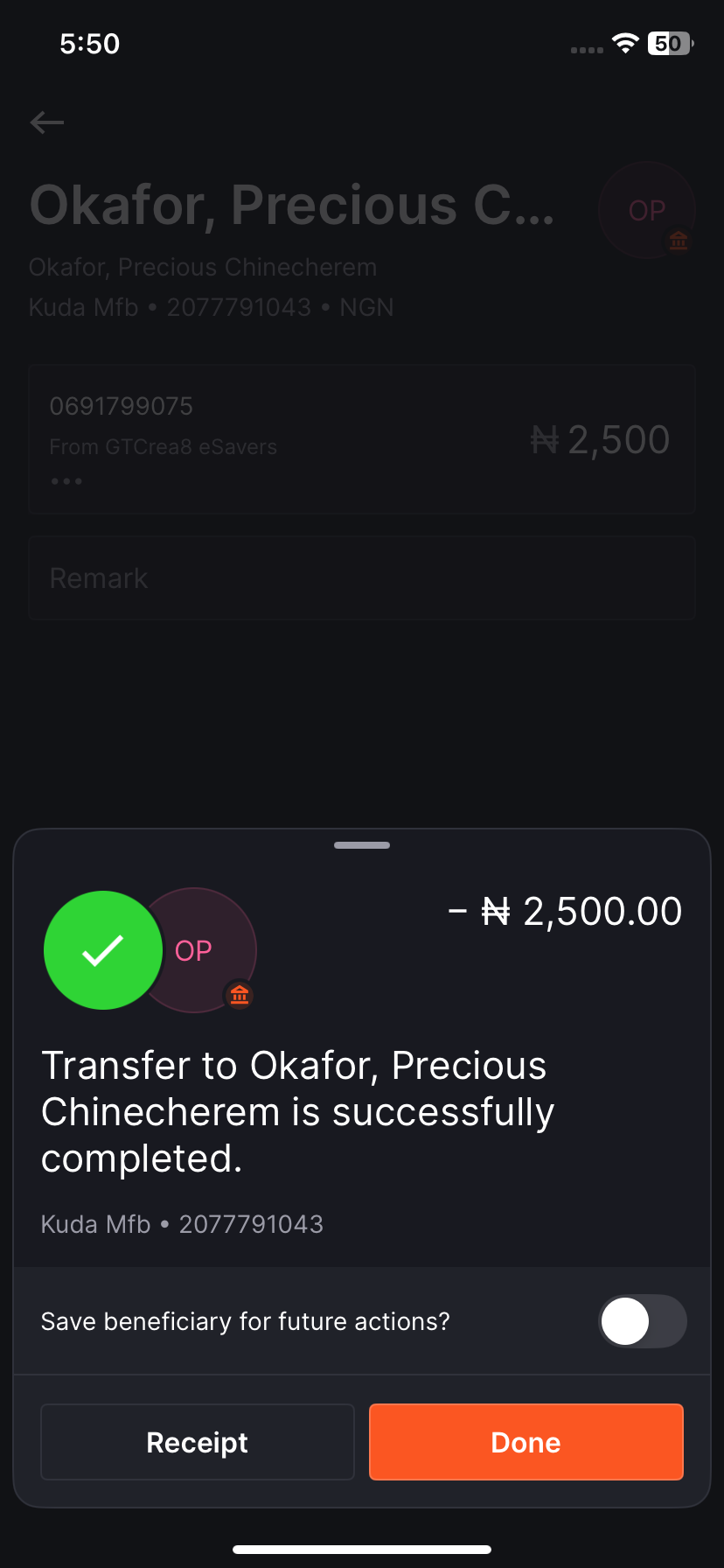
Task: Open the three-dots menu under GTCrea8 eSavers
Action: point(66,481)
